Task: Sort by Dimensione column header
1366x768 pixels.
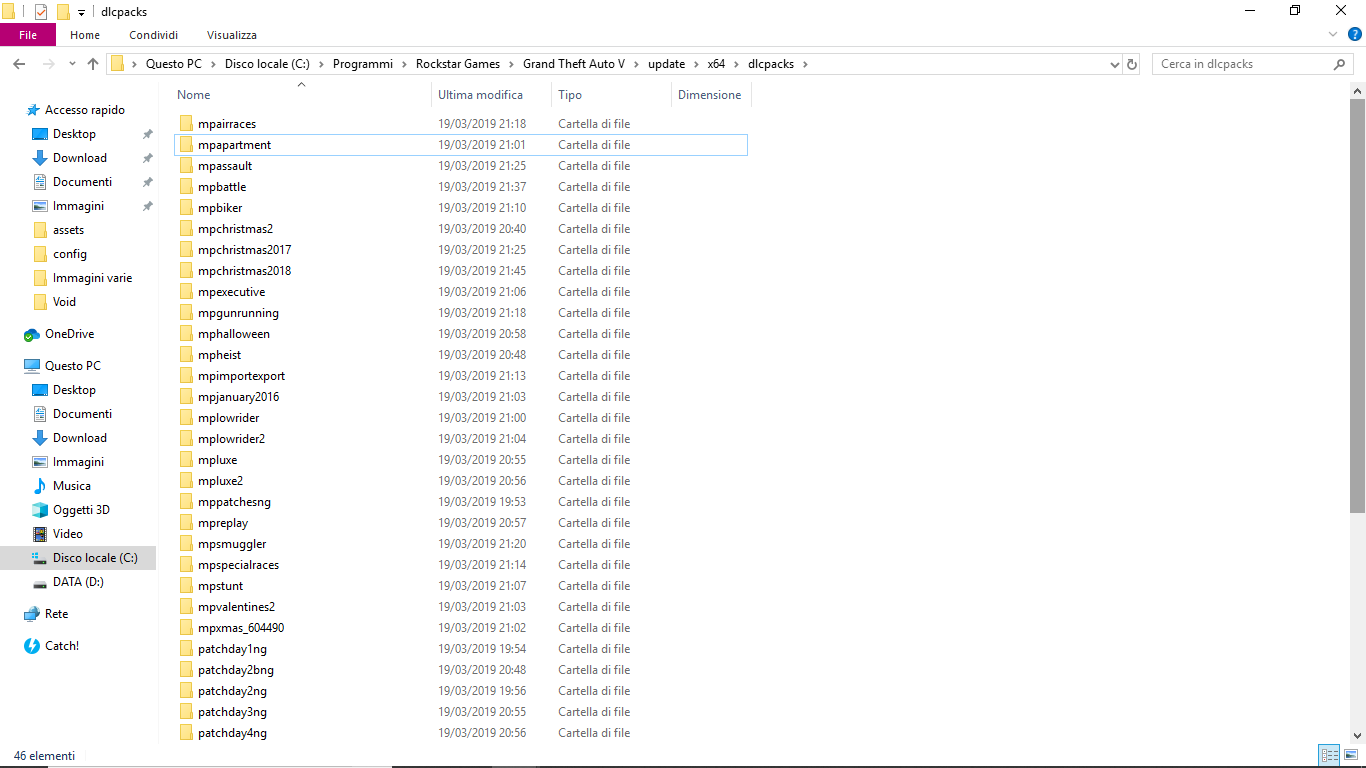Action: [710, 95]
